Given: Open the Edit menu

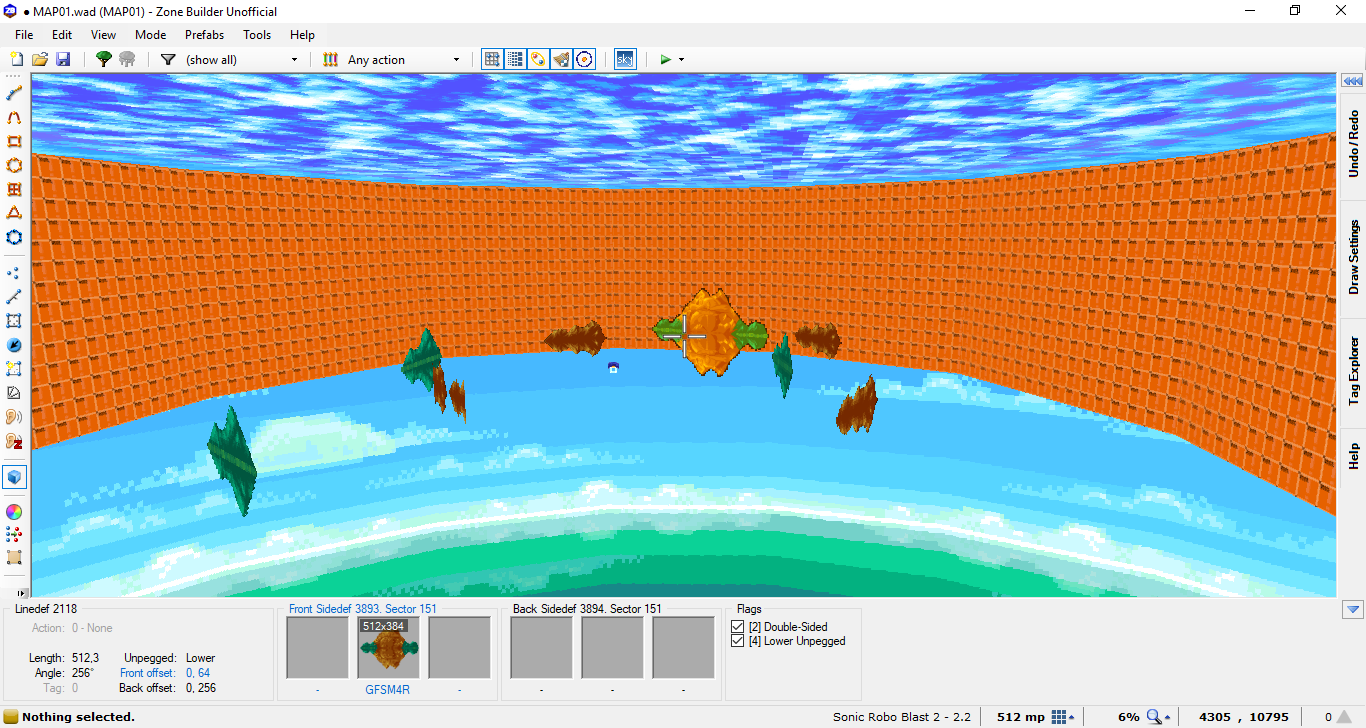Looking at the screenshot, I should point(62,34).
